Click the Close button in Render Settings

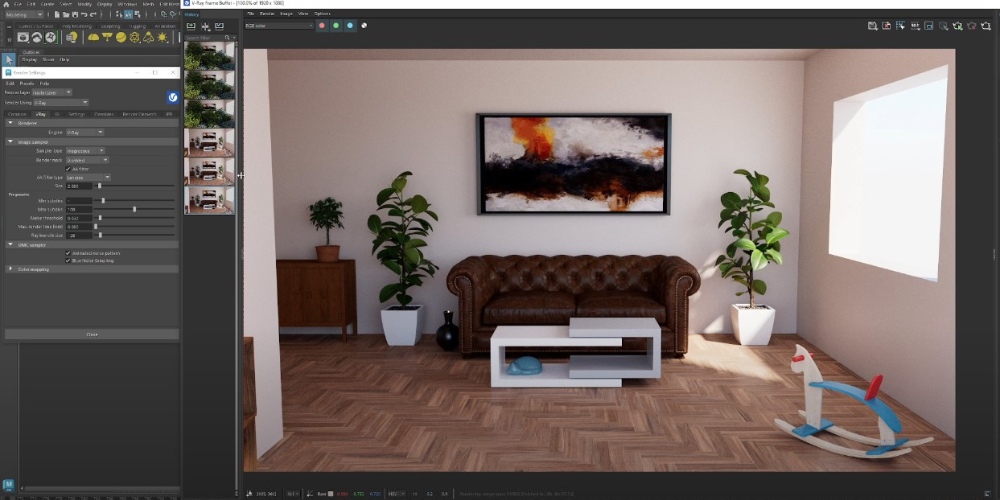(92, 334)
